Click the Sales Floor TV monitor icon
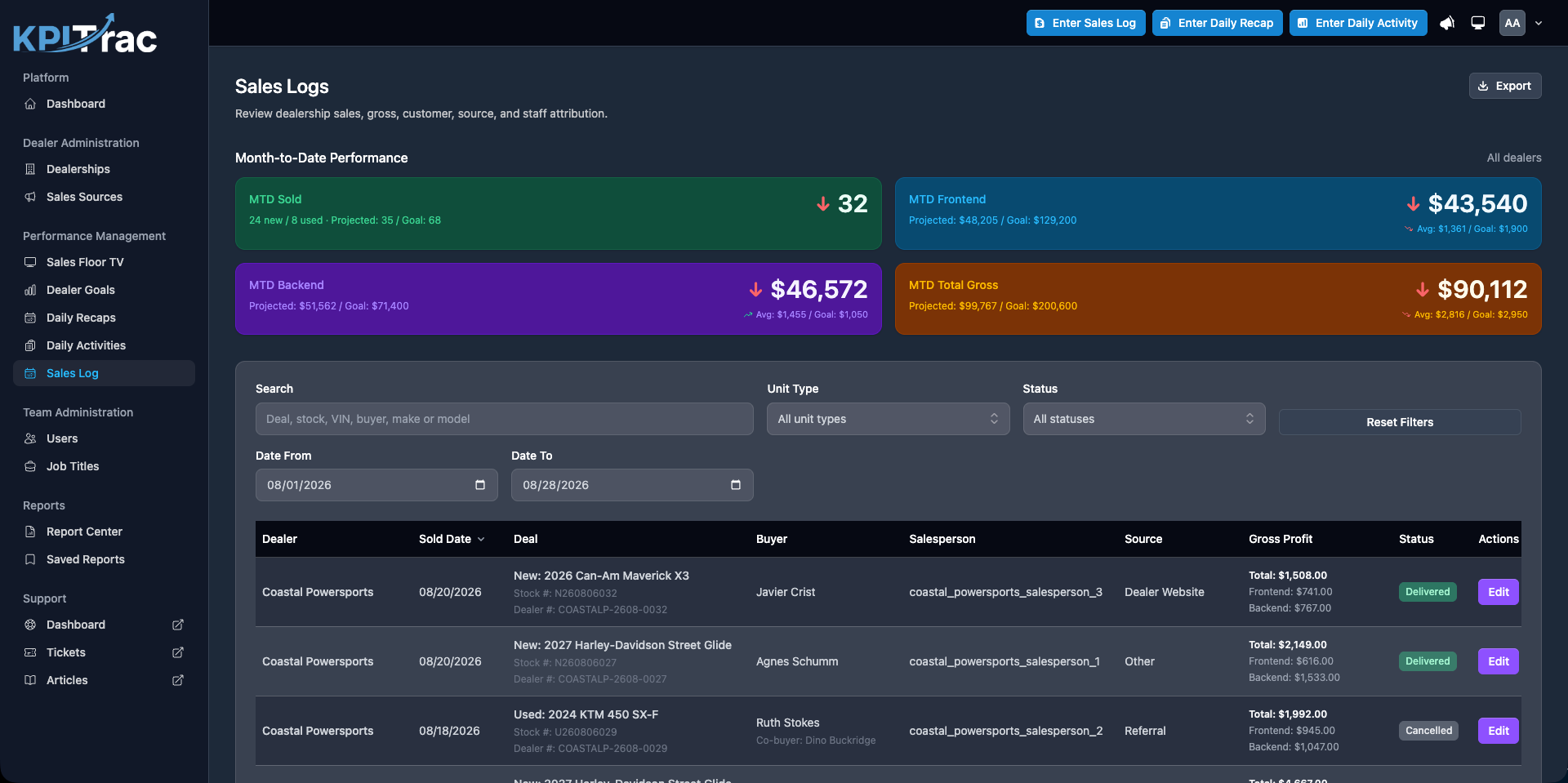This screenshot has width=1568, height=783. 30,262
